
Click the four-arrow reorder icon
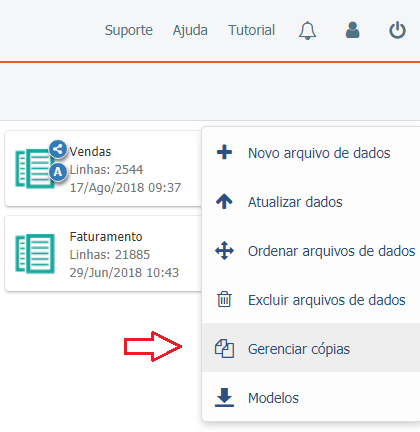point(224,250)
